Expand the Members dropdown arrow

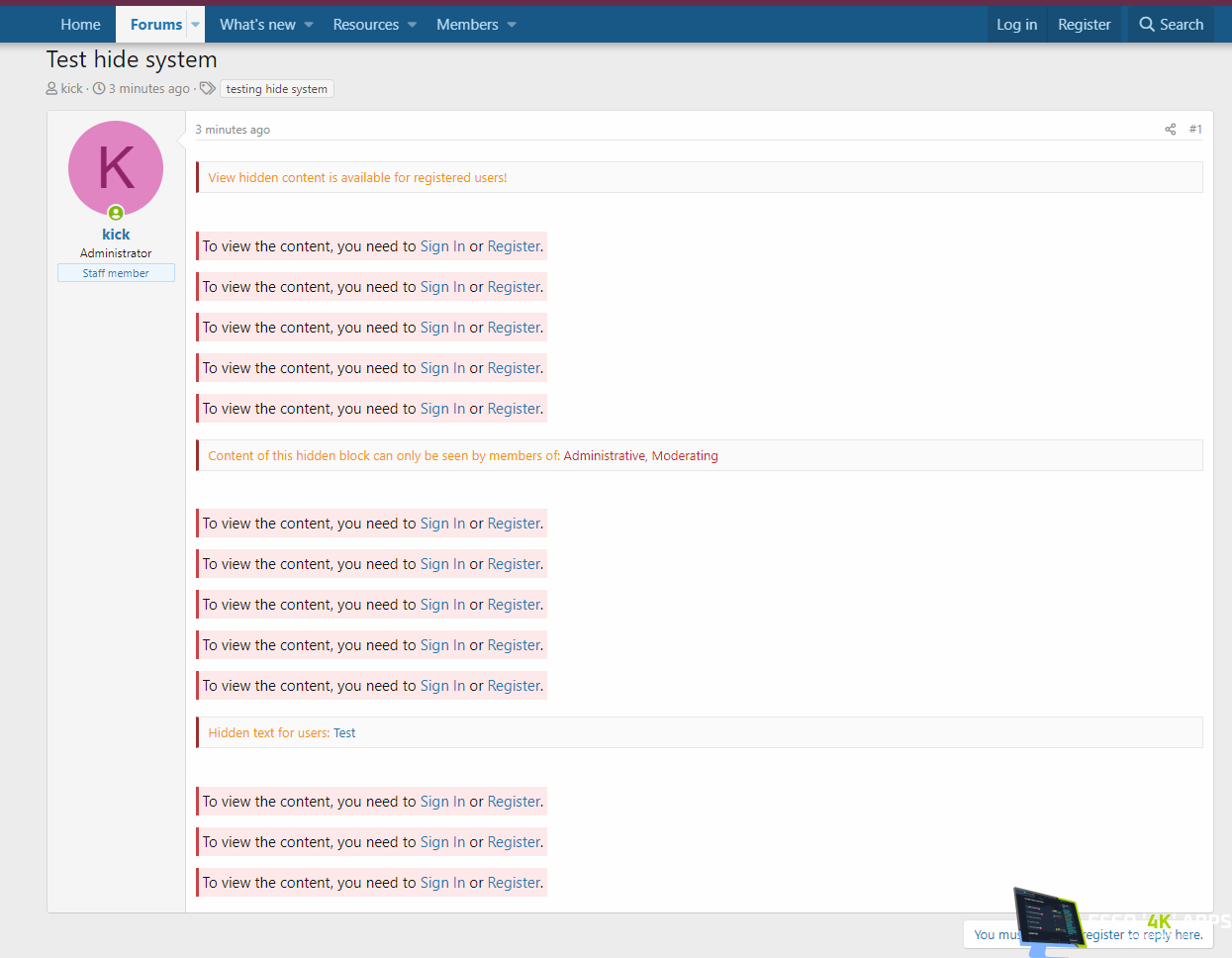[x=512, y=25]
